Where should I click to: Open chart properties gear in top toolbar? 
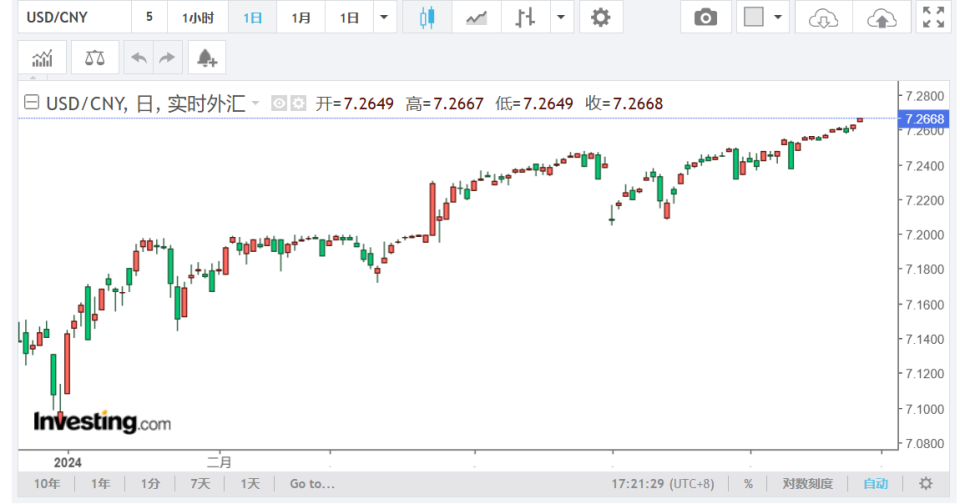601,17
